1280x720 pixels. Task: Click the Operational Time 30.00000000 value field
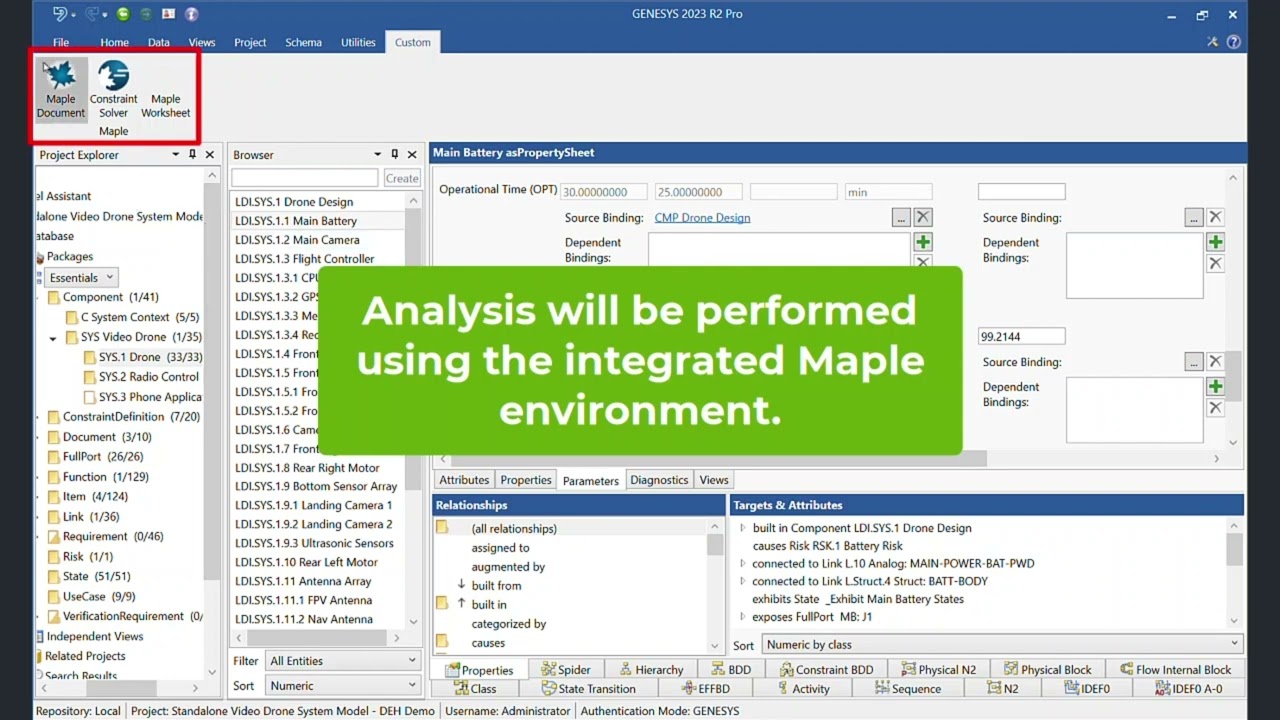coord(603,192)
